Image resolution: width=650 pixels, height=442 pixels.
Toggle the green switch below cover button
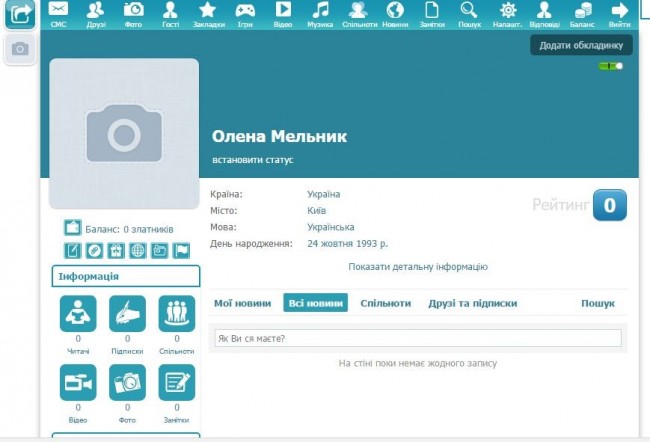coord(610,66)
